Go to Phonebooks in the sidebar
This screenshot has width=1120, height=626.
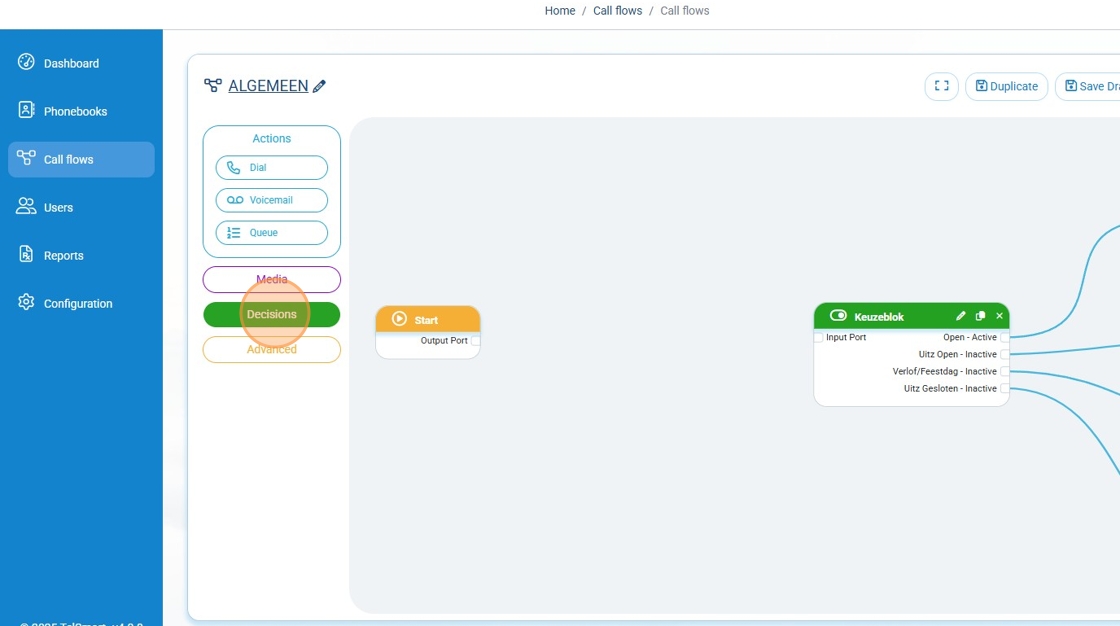click(x=75, y=111)
